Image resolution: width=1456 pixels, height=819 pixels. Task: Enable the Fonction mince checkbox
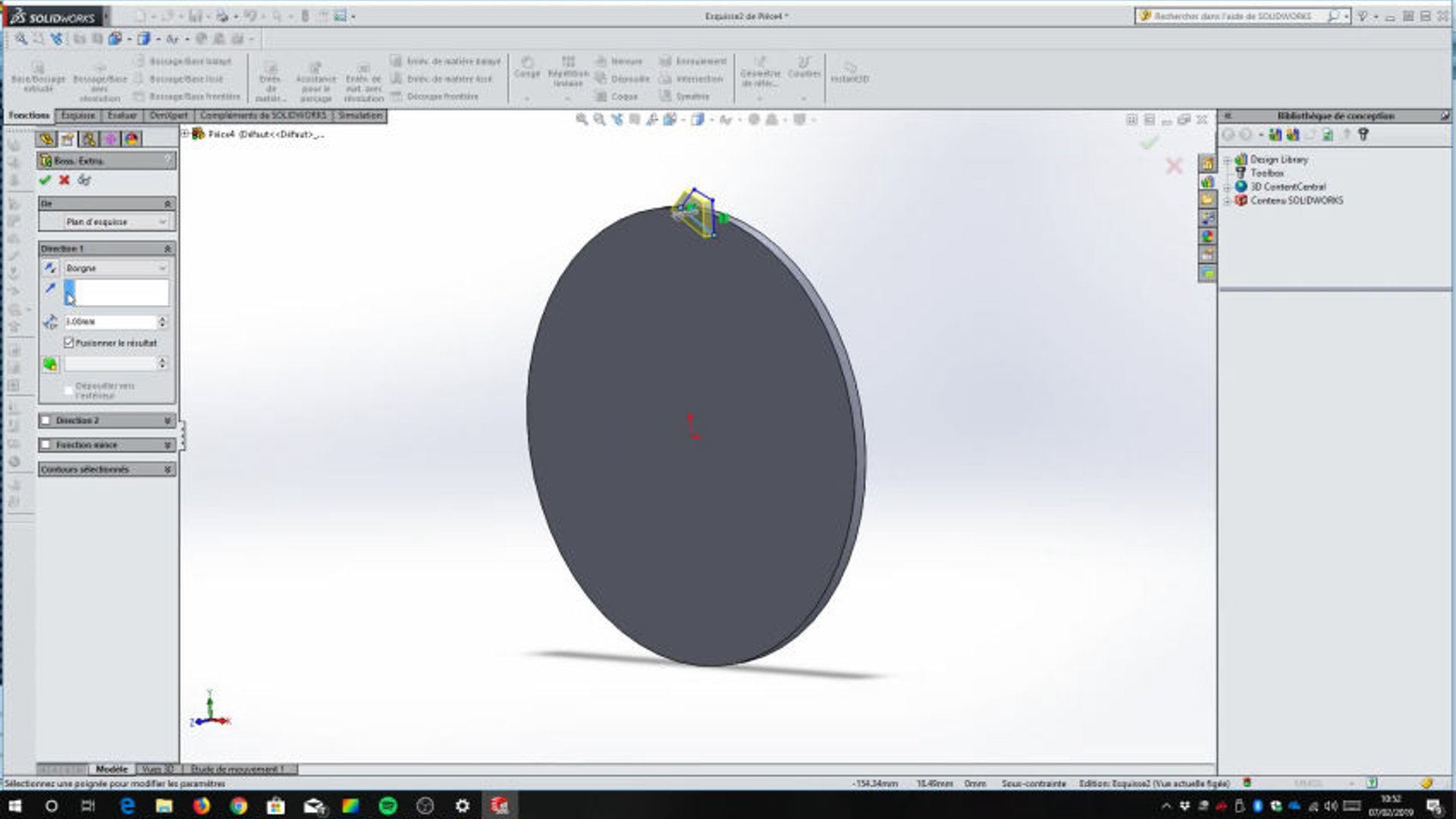pyautogui.click(x=46, y=444)
